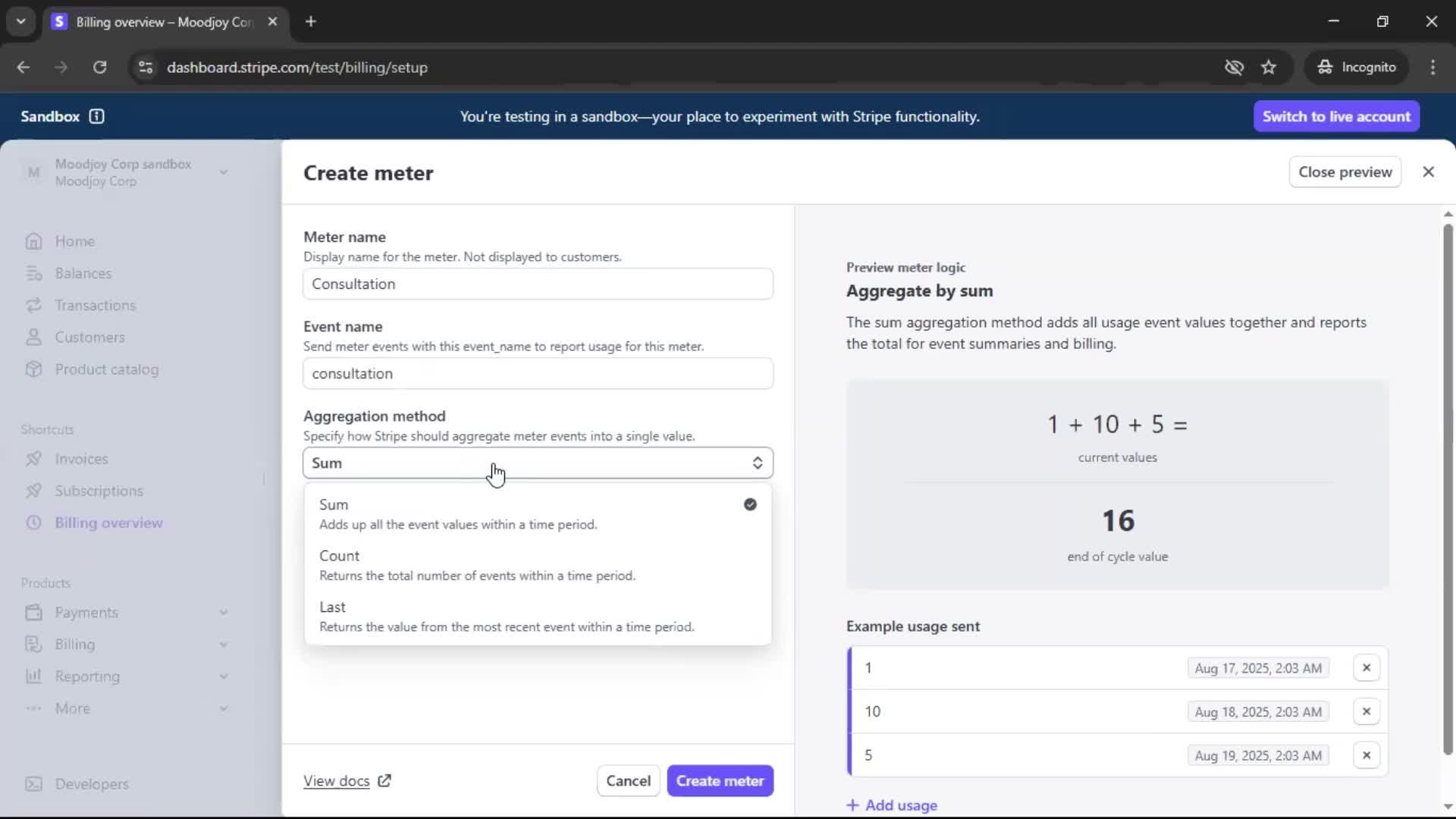Click the external link icon beside View docs
The image size is (1456, 819).
pos(384,780)
